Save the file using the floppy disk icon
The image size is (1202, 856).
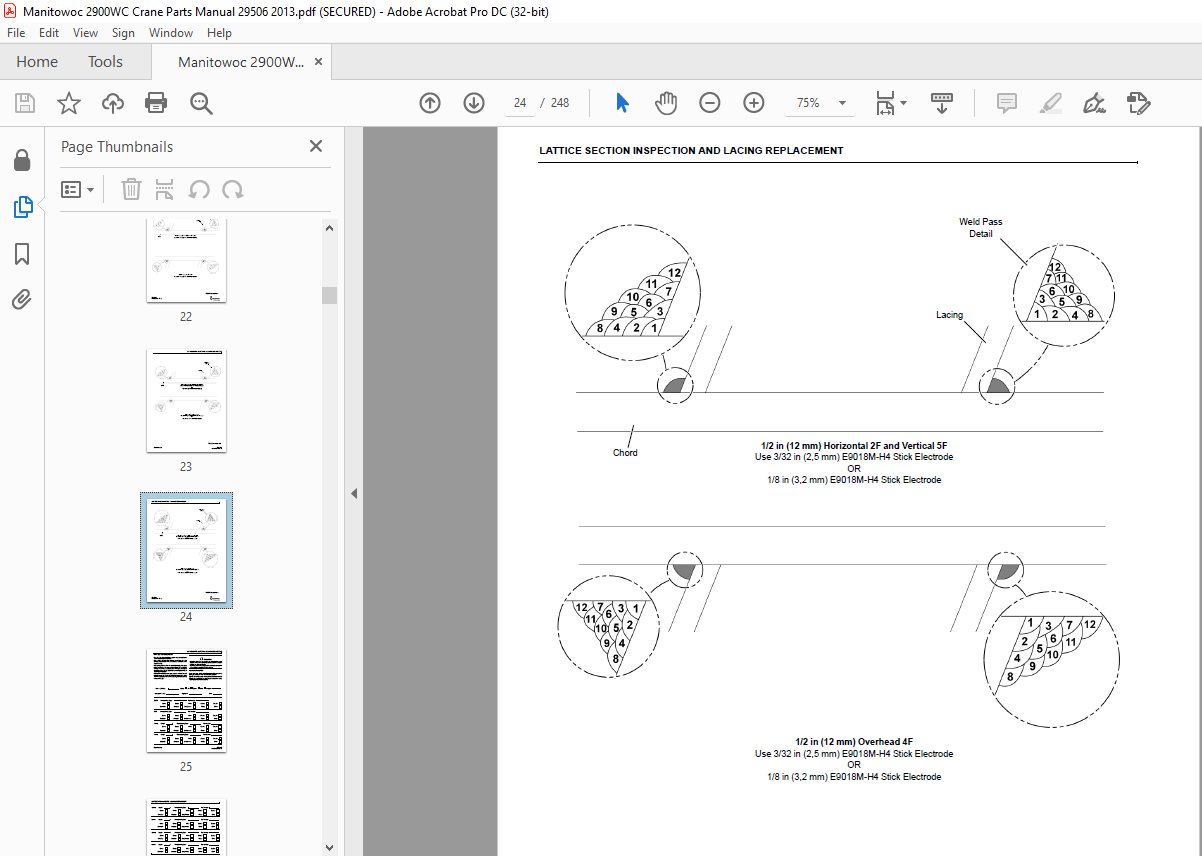pyautogui.click(x=25, y=103)
